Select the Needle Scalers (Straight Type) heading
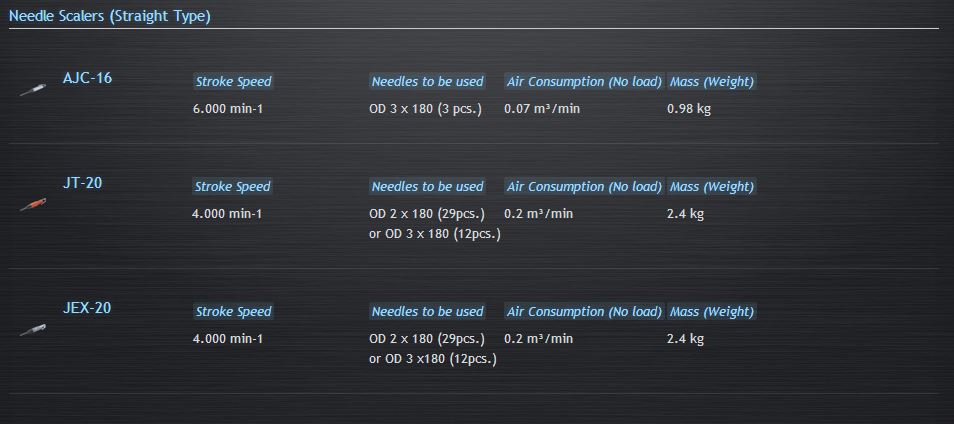The height and width of the screenshot is (424, 954). (110, 16)
